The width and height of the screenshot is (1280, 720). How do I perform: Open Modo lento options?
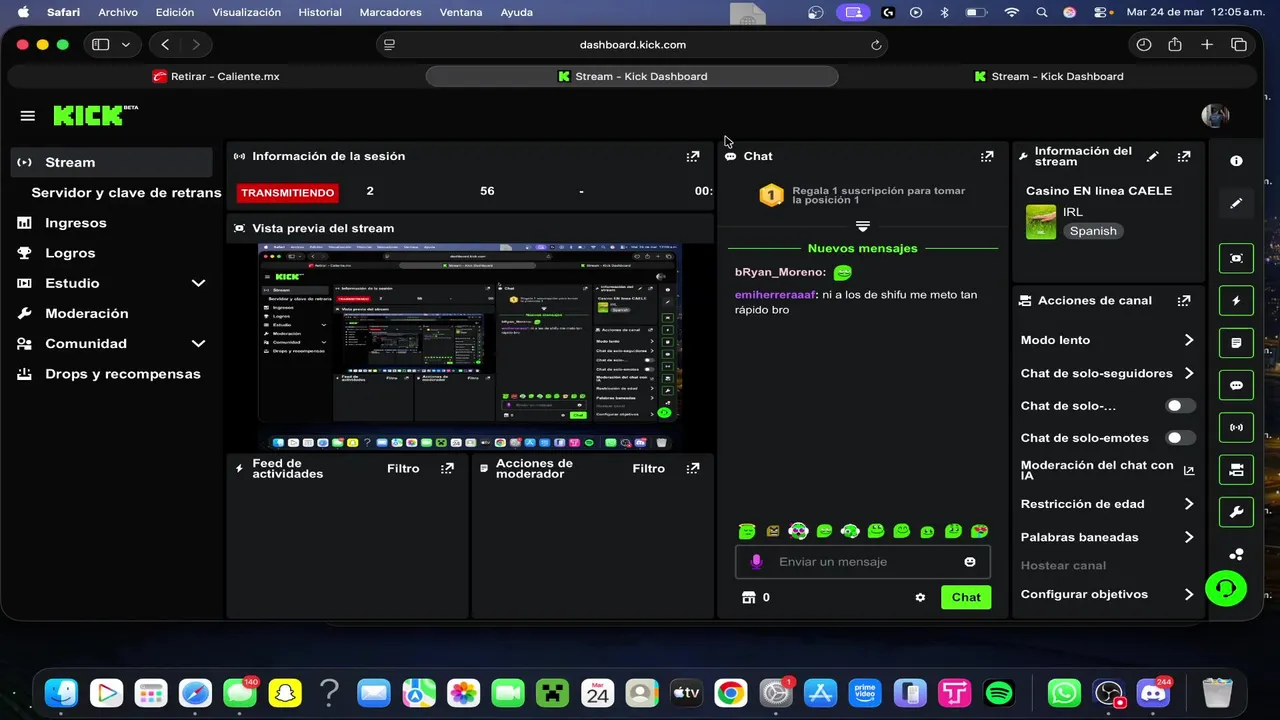click(x=1107, y=340)
